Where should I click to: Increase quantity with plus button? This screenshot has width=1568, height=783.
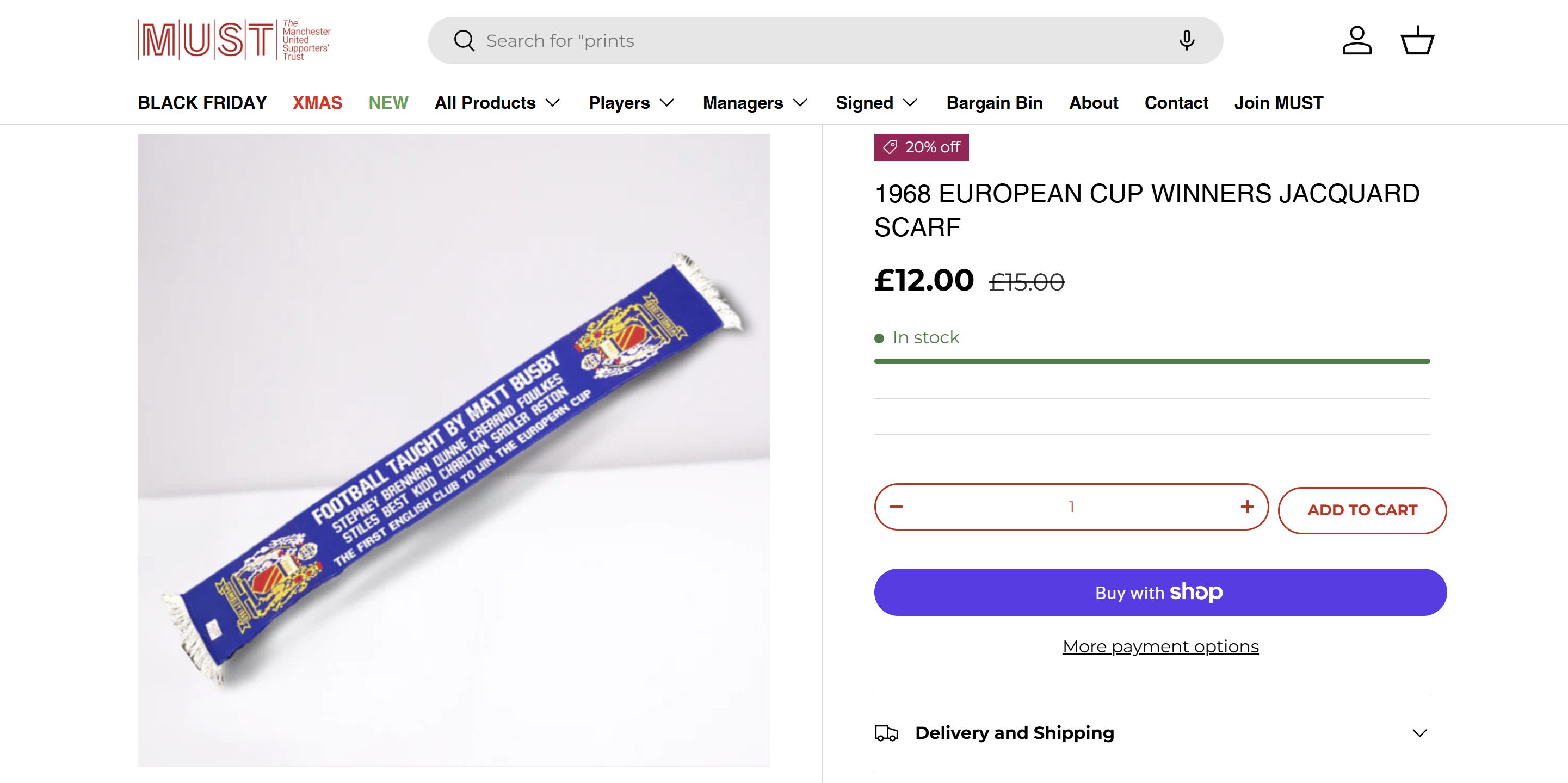[1247, 507]
